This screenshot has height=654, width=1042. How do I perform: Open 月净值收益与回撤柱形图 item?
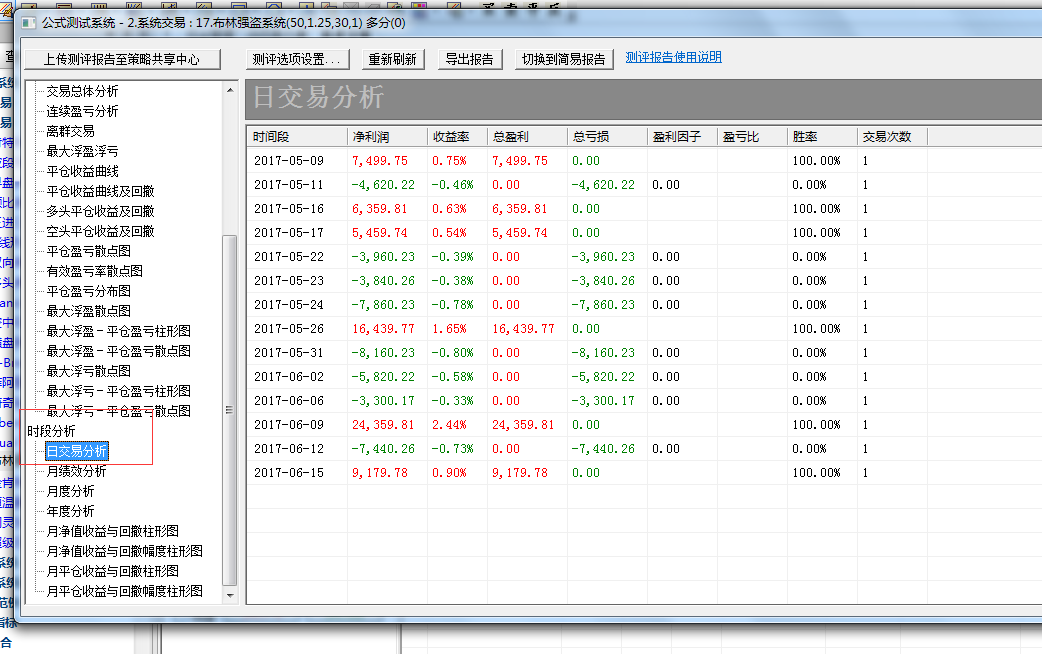click(112, 531)
